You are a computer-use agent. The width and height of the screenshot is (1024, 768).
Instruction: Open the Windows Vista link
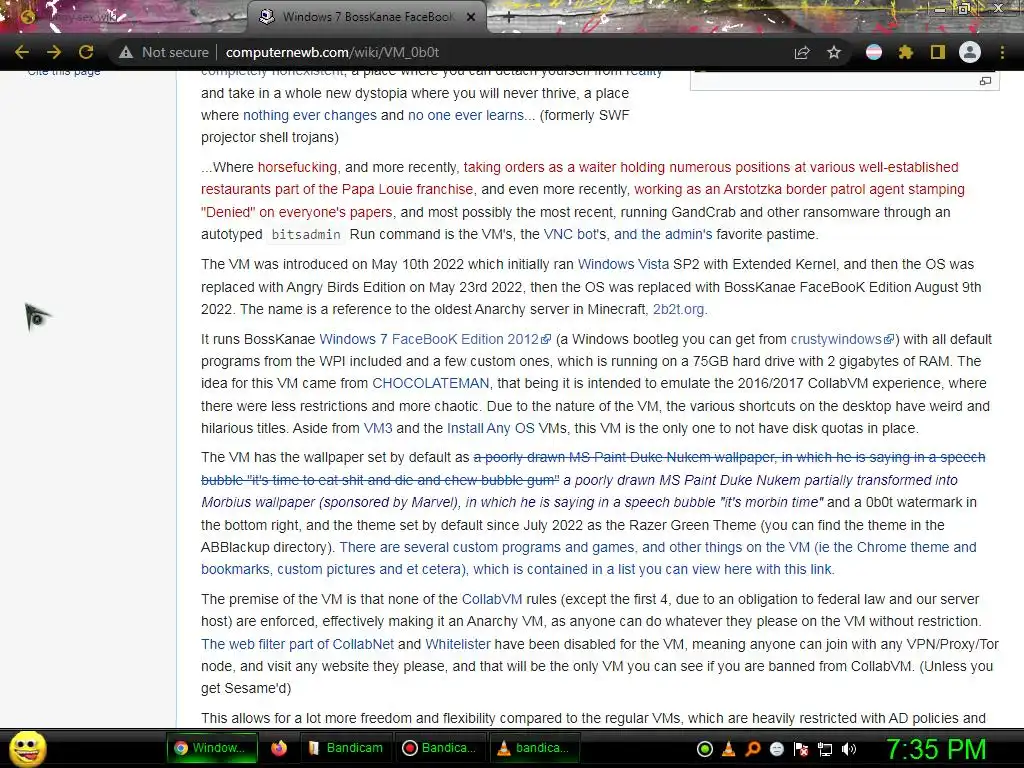coord(623,264)
